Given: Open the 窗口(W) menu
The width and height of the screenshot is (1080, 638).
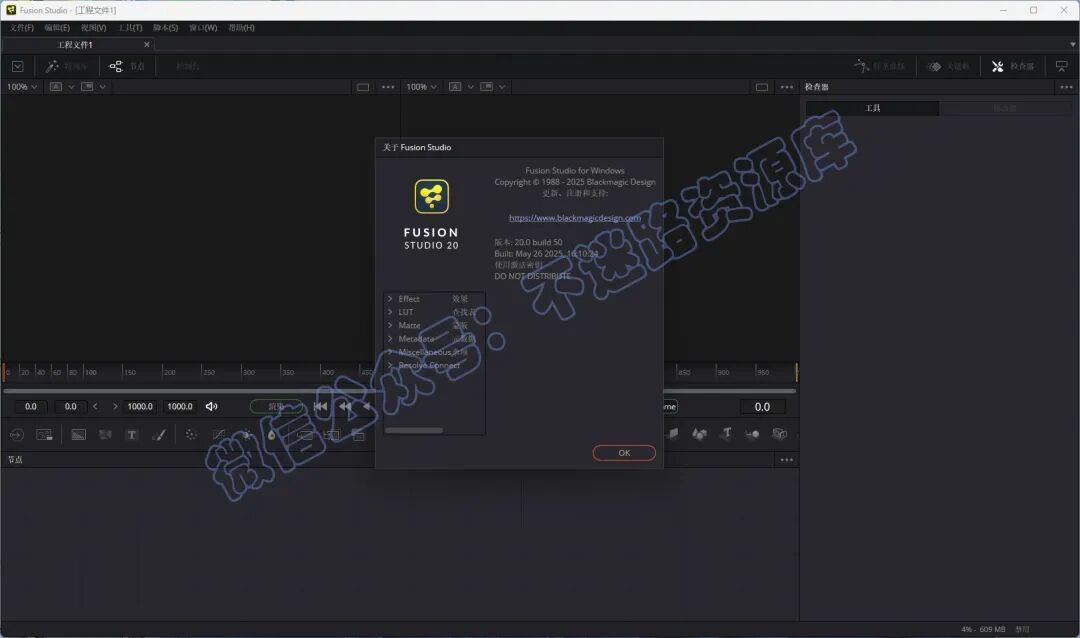Looking at the screenshot, I should 203,28.
